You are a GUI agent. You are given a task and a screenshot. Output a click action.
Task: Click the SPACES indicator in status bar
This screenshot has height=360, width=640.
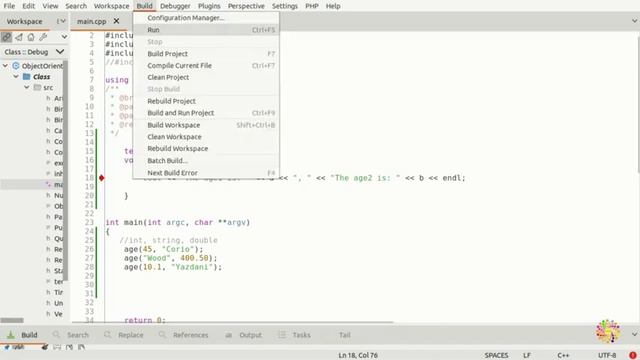[x=496, y=356]
